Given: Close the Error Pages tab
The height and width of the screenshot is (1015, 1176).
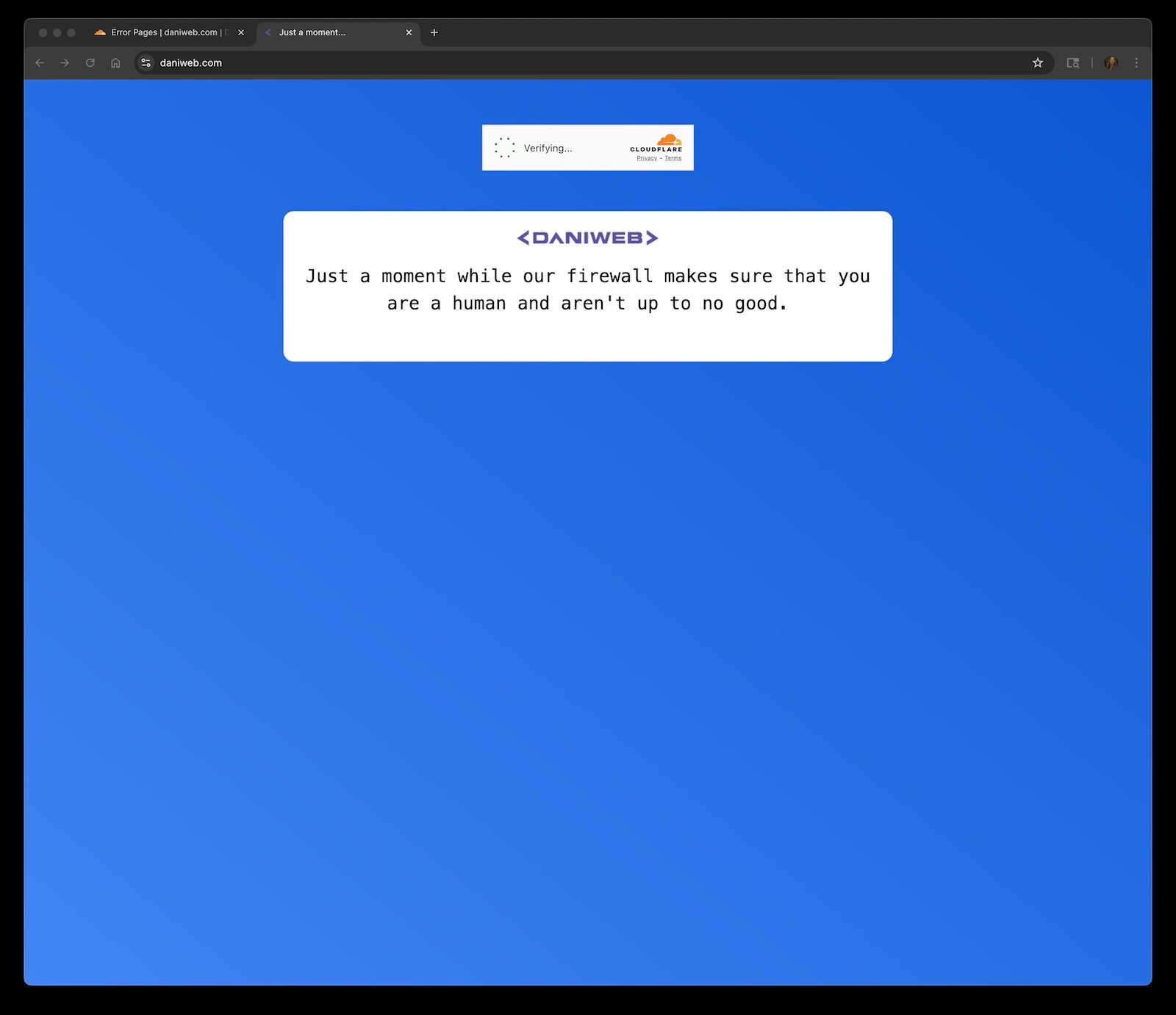Looking at the screenshot, I should click(241, 32).
